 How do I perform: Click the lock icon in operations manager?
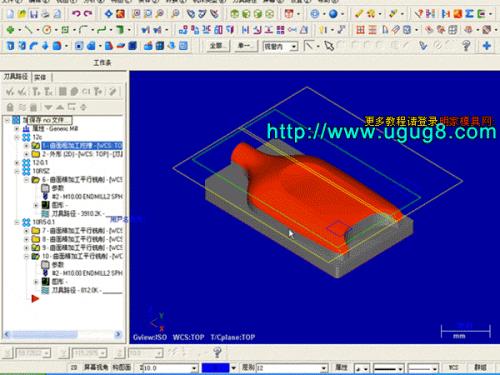click(x=10, y=107)
